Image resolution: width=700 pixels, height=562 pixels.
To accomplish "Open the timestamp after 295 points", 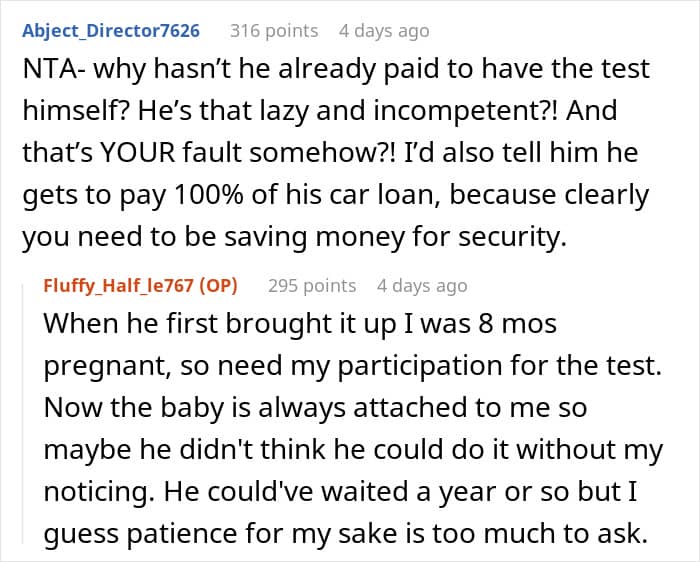I will 422,285.
